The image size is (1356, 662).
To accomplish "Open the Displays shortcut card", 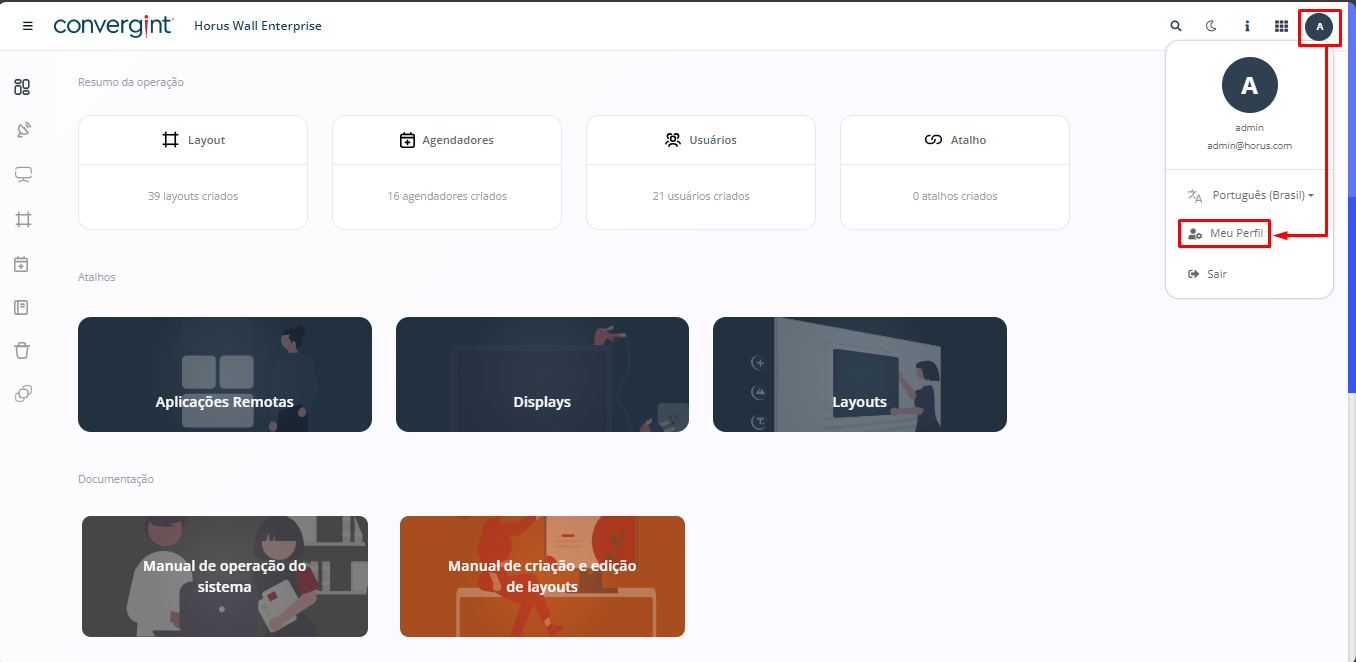I will pyautogui.click(x=542, y=375).
